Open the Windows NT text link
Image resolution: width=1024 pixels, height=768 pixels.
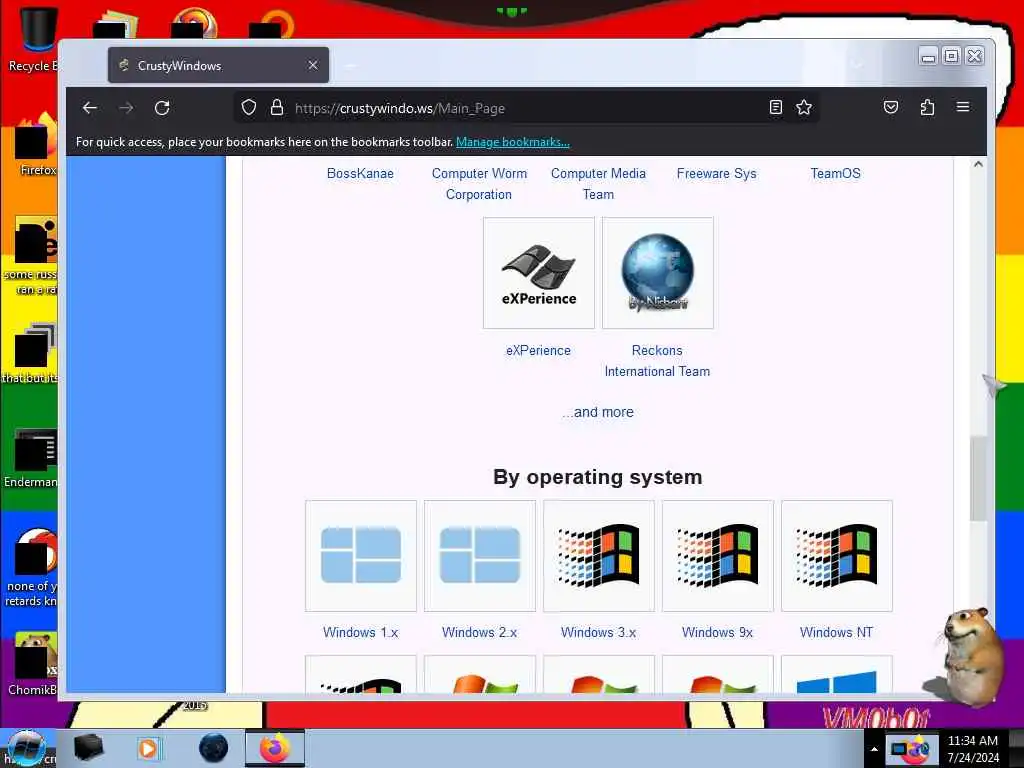tap(836, 633)
